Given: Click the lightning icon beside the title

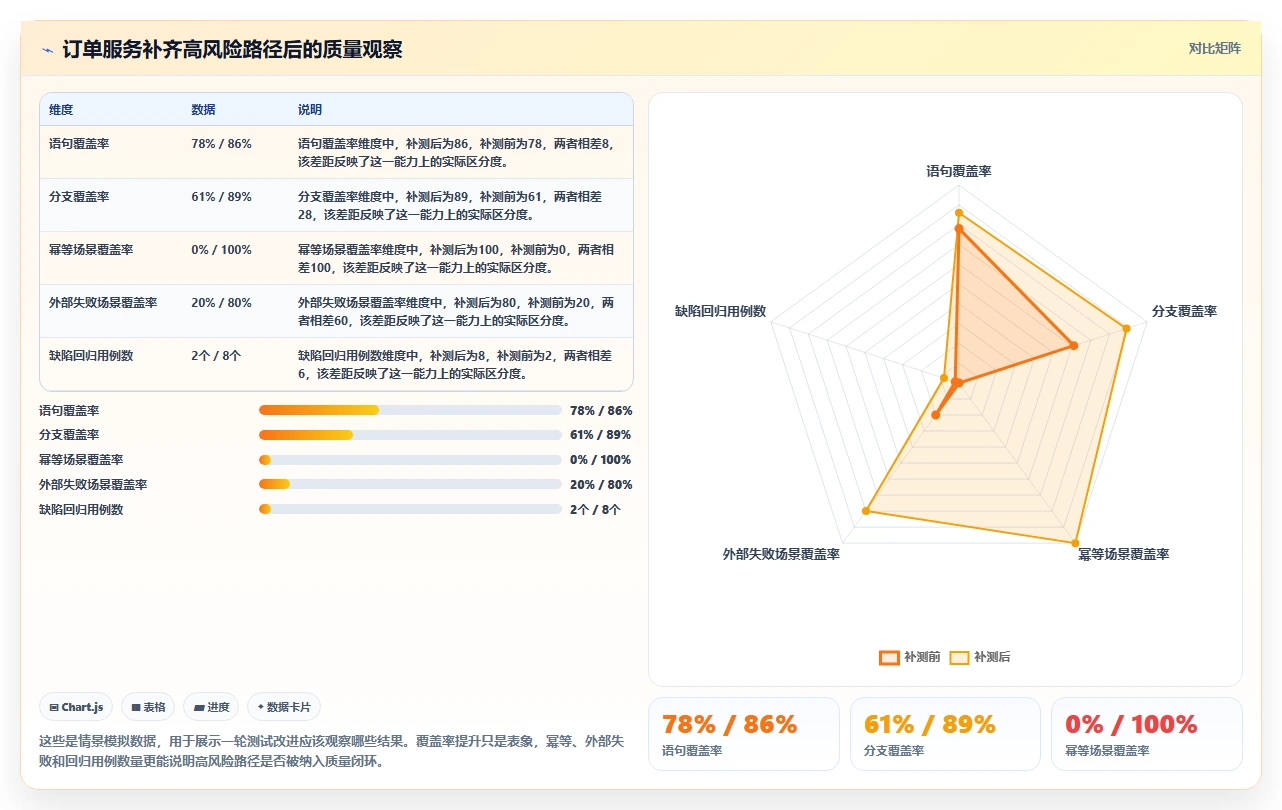Looking at the screenshot, I should tap(48, 49).
